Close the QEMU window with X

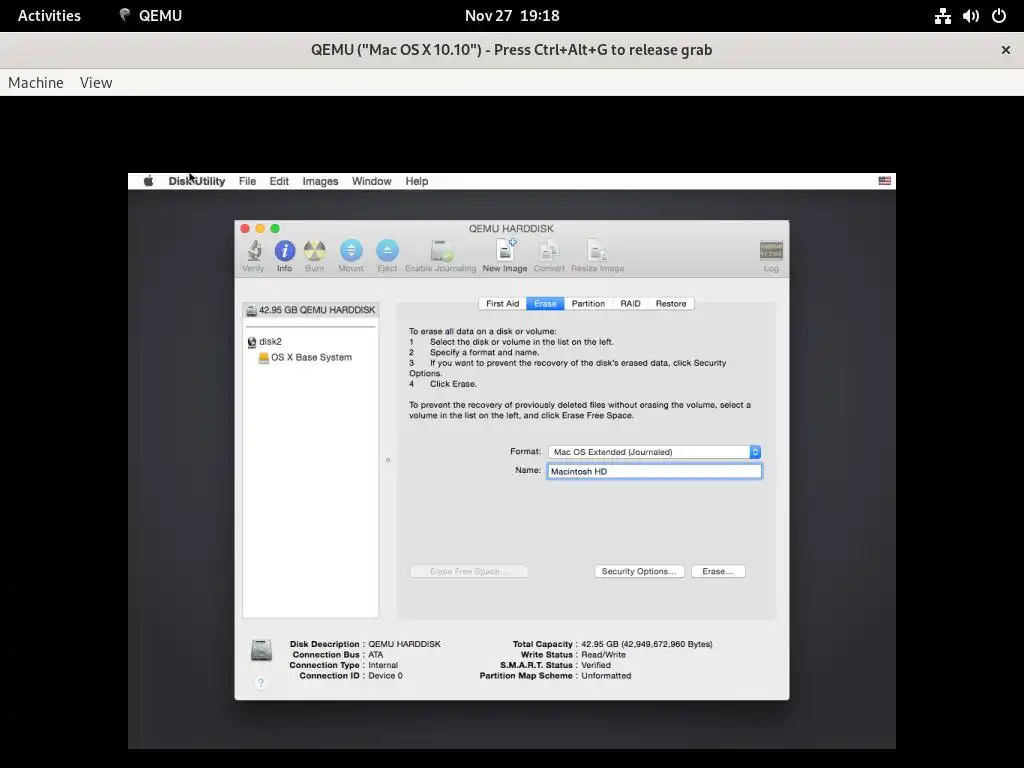(1006, 50)
